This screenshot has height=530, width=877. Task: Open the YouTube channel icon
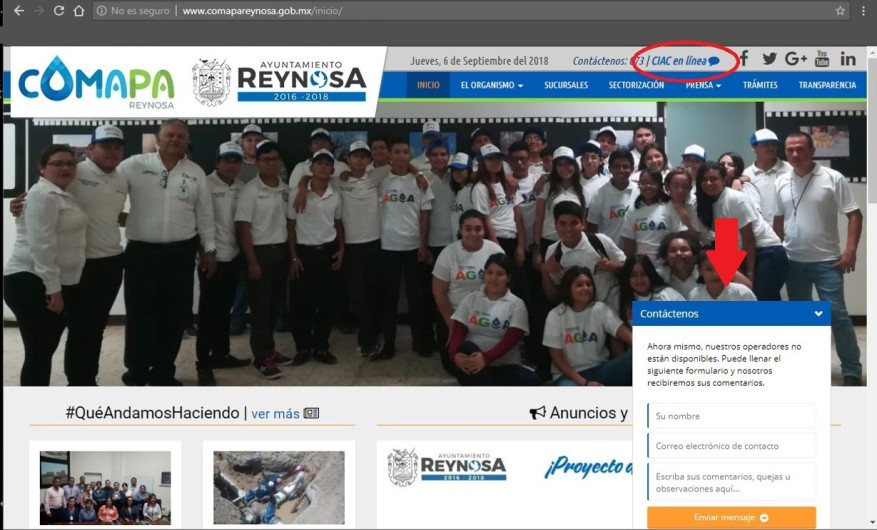pos(822,59)
